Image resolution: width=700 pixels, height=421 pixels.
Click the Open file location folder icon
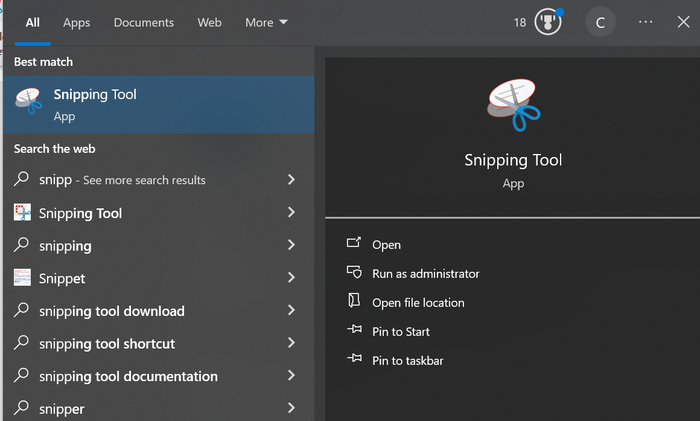tap(353, 302)
